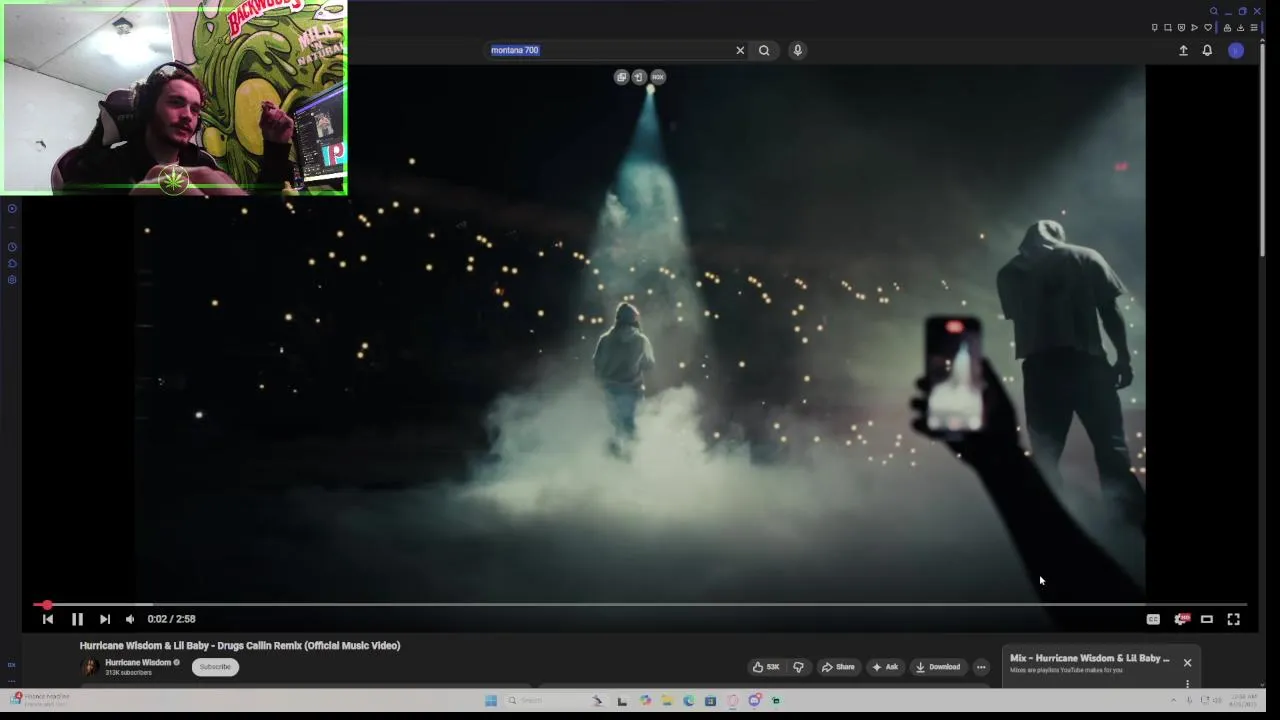Open the browser extensions lock icon
This screenshot has height=720, width=1280.
[x=1227, y=28]
